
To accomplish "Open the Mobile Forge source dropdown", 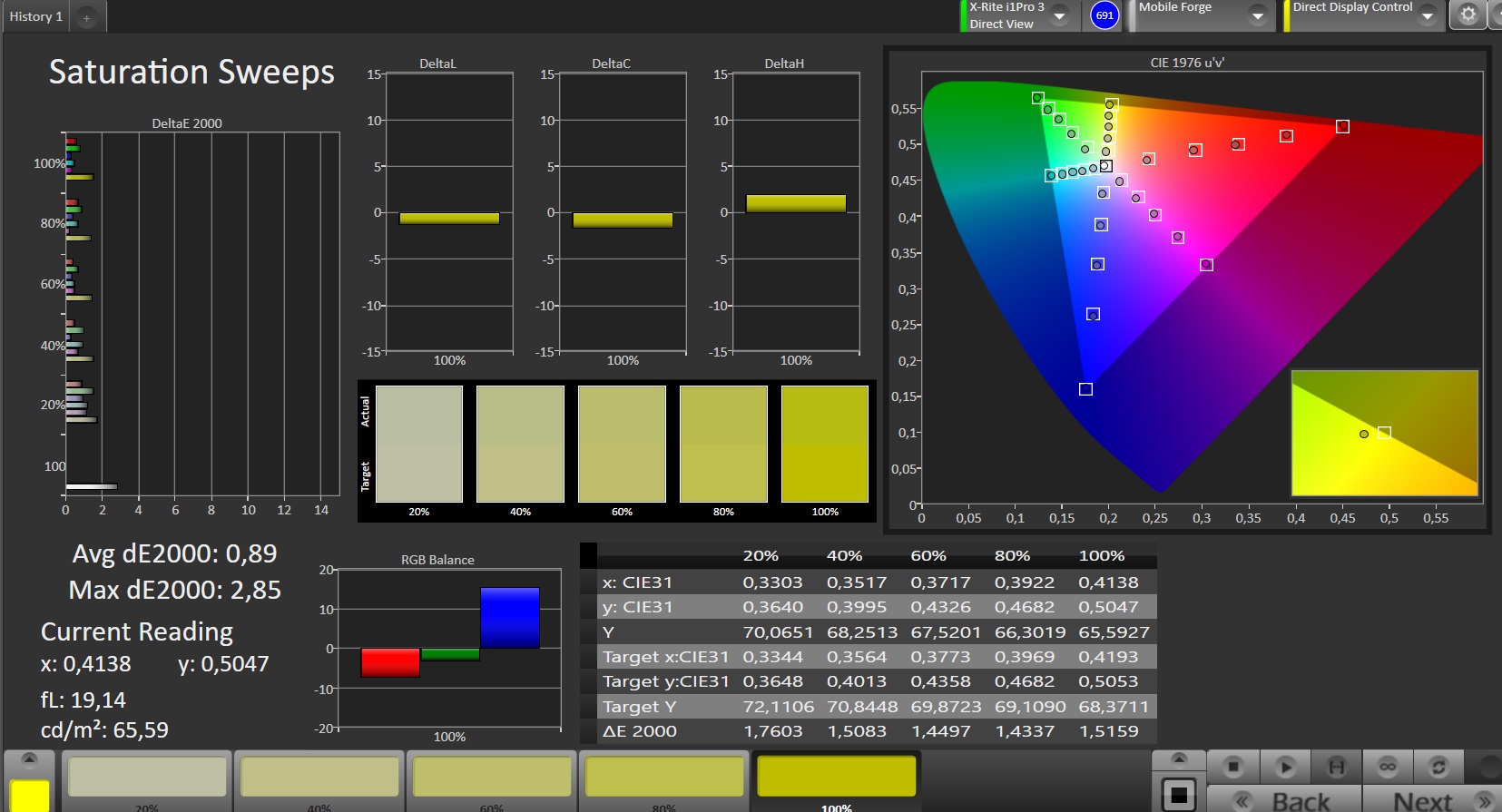I will (x=1258, y=16).
